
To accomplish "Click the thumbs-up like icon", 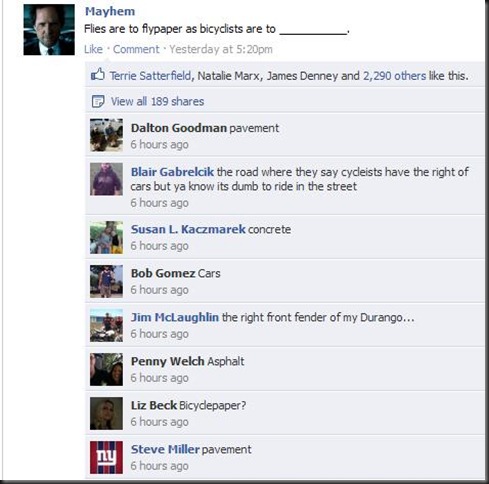I will (98, 75).
